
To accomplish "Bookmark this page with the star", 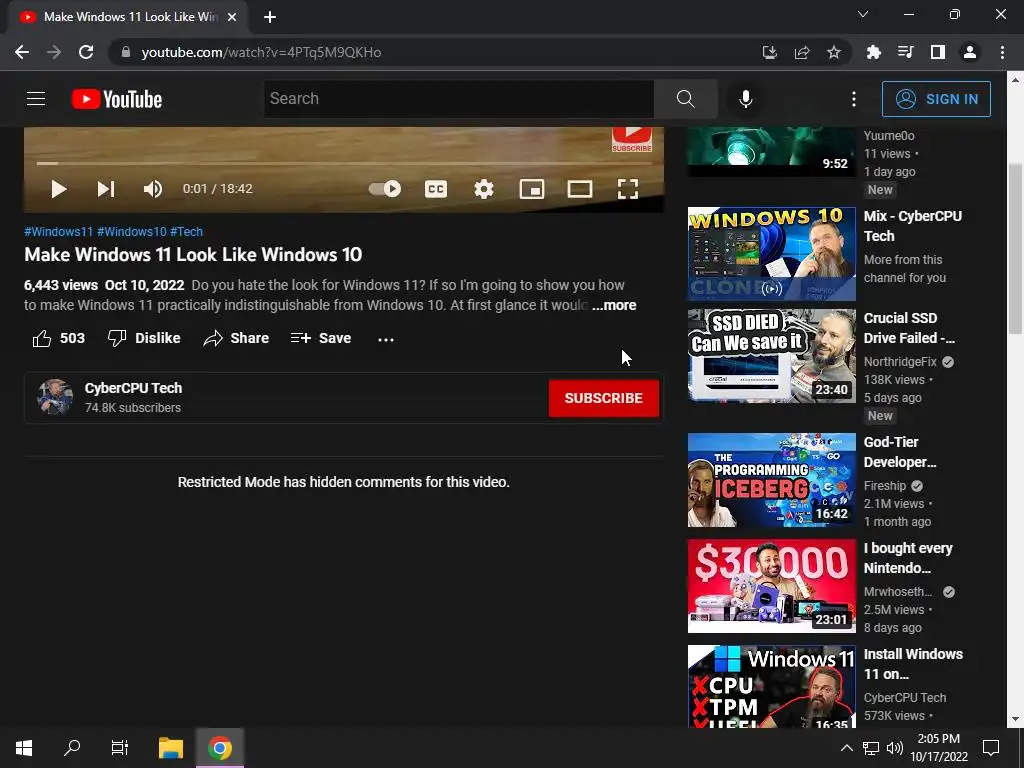I will tap(834, 52).
